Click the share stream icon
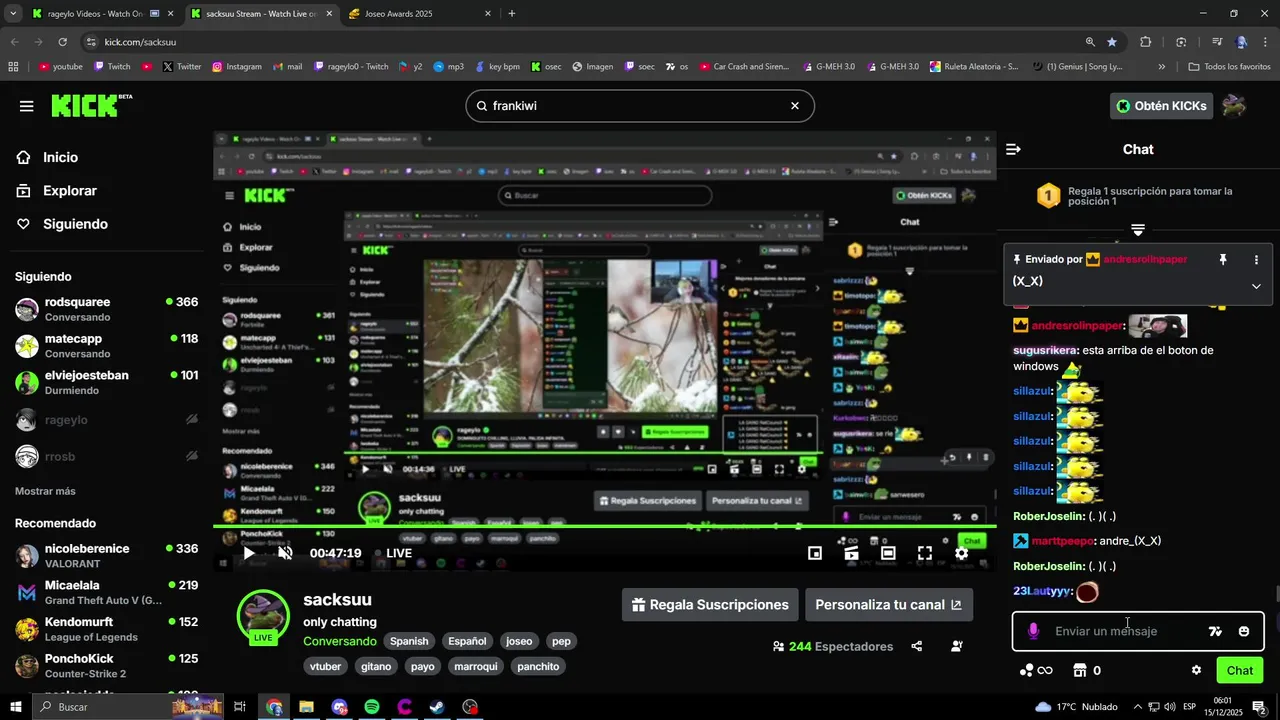 click(917, 646)
